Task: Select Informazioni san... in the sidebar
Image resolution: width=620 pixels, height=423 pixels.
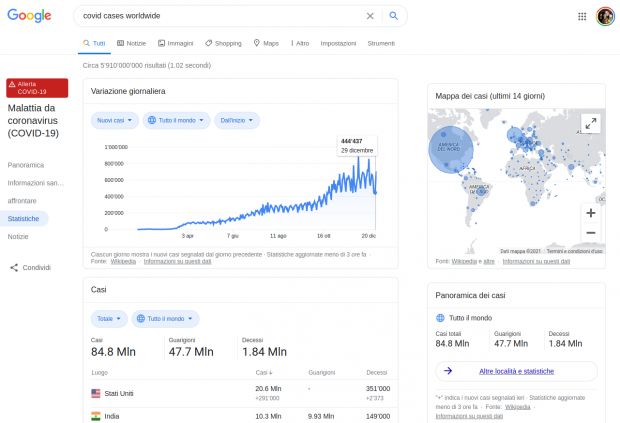Action: [x=36, y=183]
